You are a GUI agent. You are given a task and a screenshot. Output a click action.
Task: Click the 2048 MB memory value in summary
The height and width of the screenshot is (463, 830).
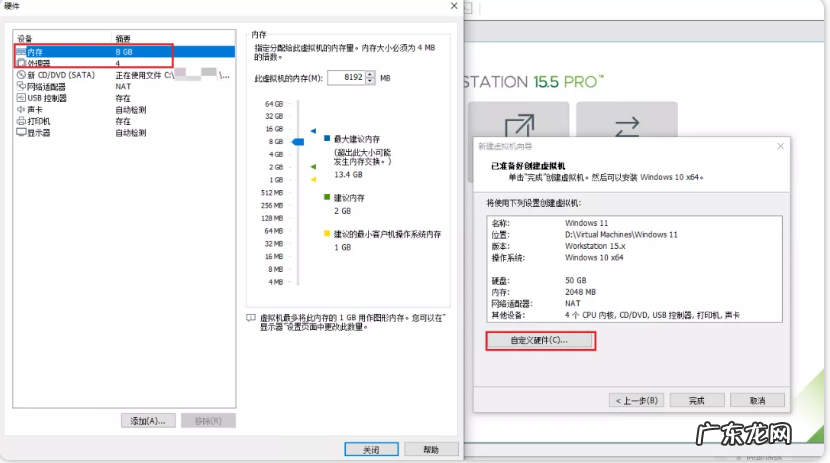[580, 292]
